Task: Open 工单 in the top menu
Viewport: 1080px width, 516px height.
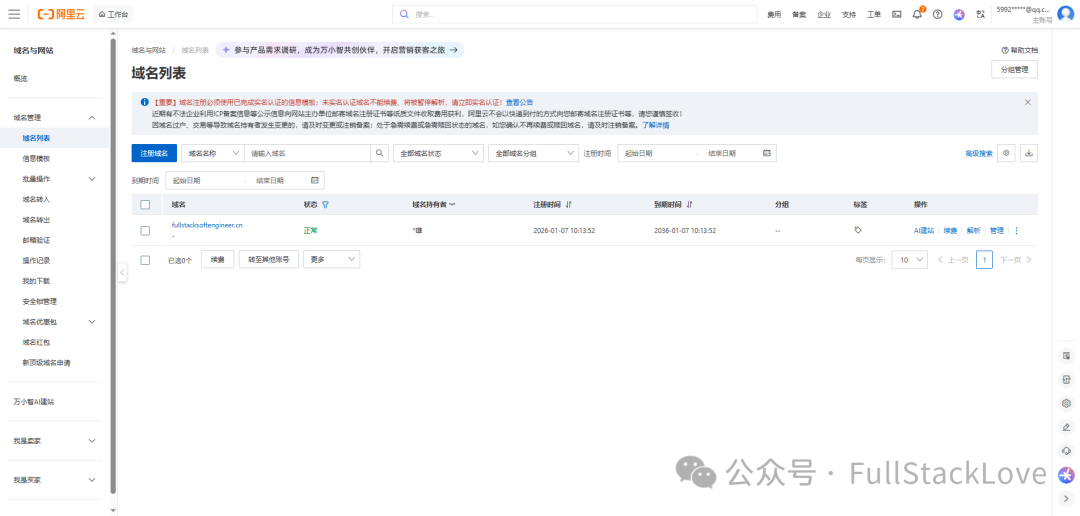Action: pos(873,14)
